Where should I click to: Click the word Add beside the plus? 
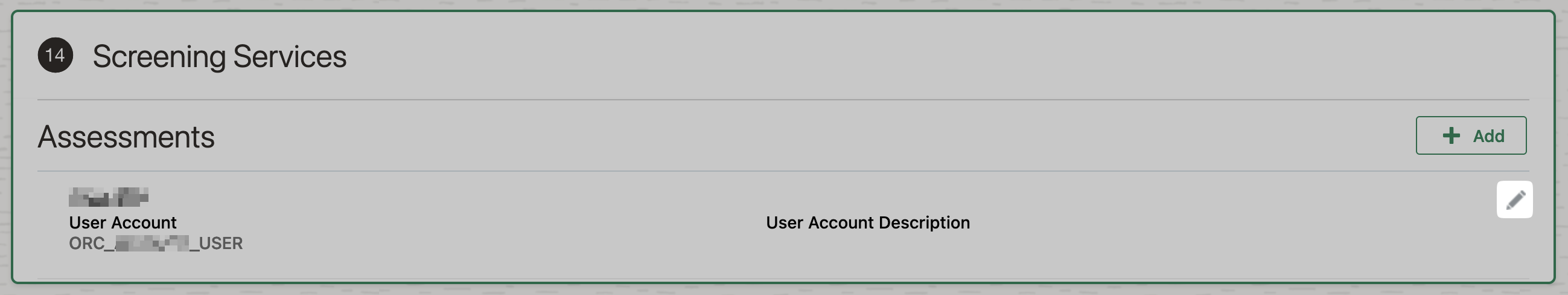tap(1488, 136)
